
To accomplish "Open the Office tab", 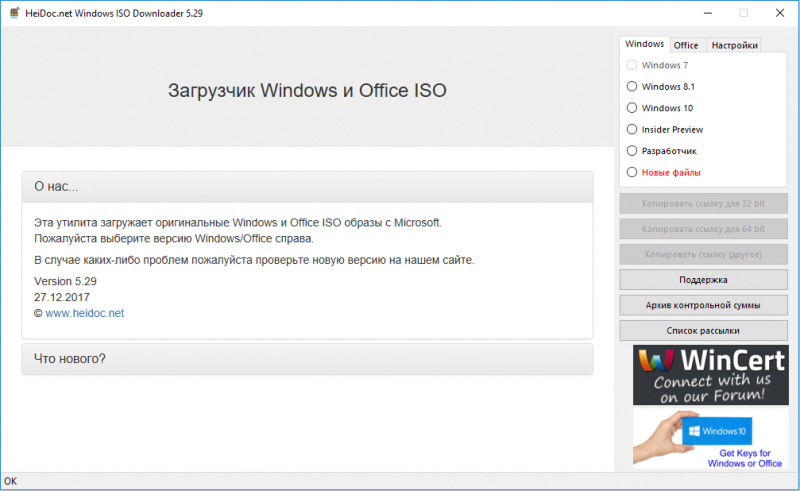I will point(686,45).
